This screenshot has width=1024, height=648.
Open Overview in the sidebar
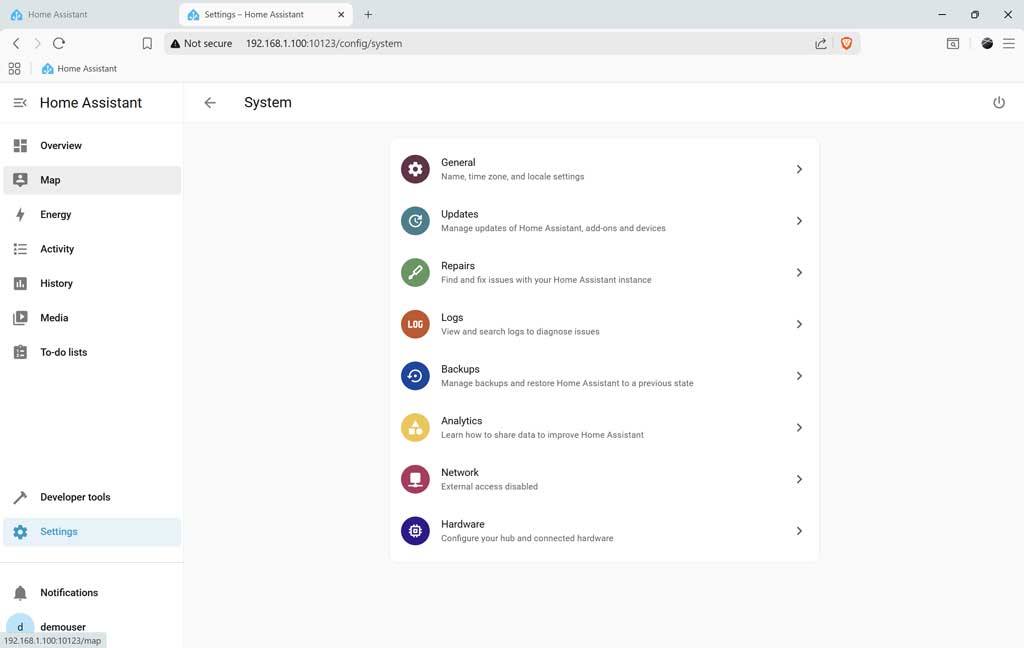pyautogui.click(x=92, y=146)
